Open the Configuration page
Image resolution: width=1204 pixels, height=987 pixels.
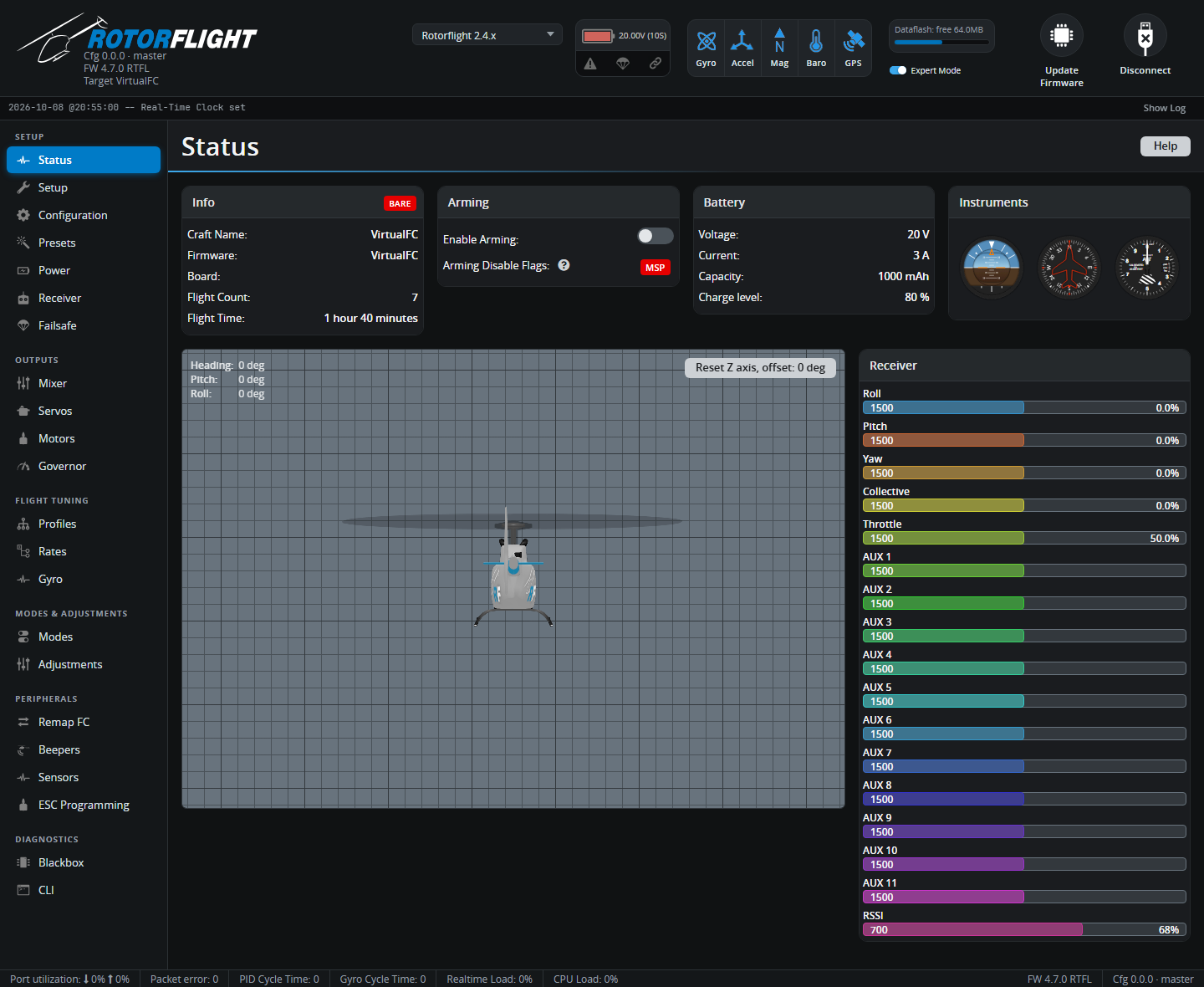pyautogui.click(x=84, y=215)
